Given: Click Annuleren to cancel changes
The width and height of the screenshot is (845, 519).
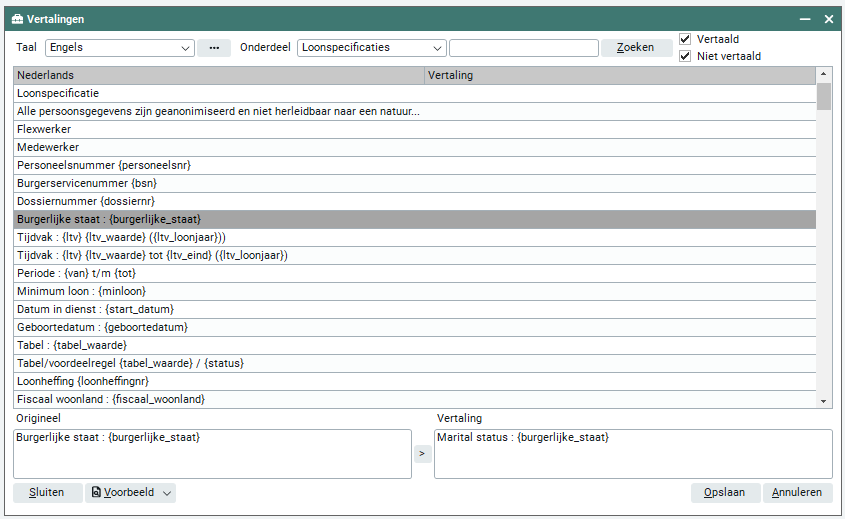Looking at the screenshot, I should point(797,493).
